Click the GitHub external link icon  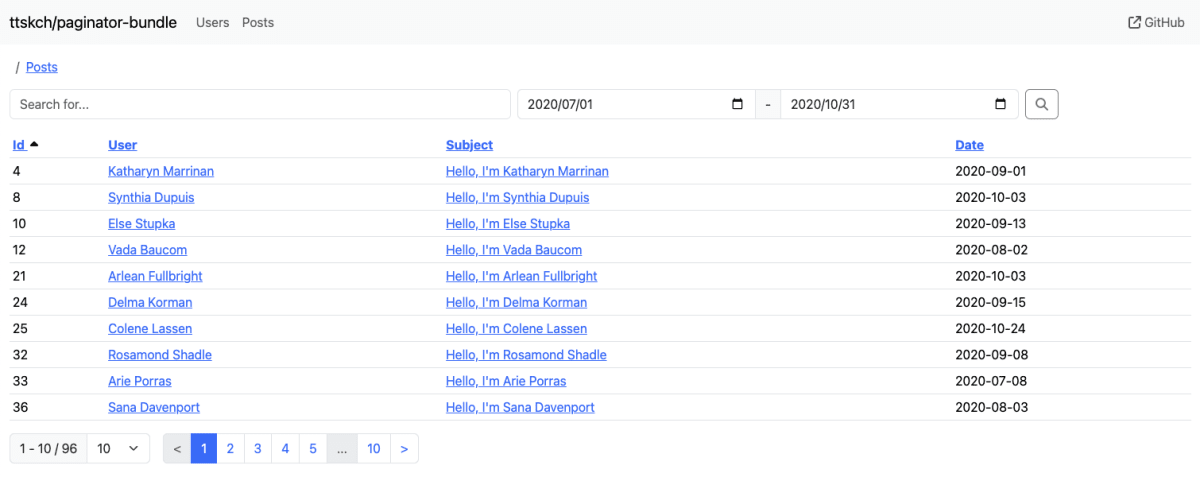click(x=1134, y=22)
